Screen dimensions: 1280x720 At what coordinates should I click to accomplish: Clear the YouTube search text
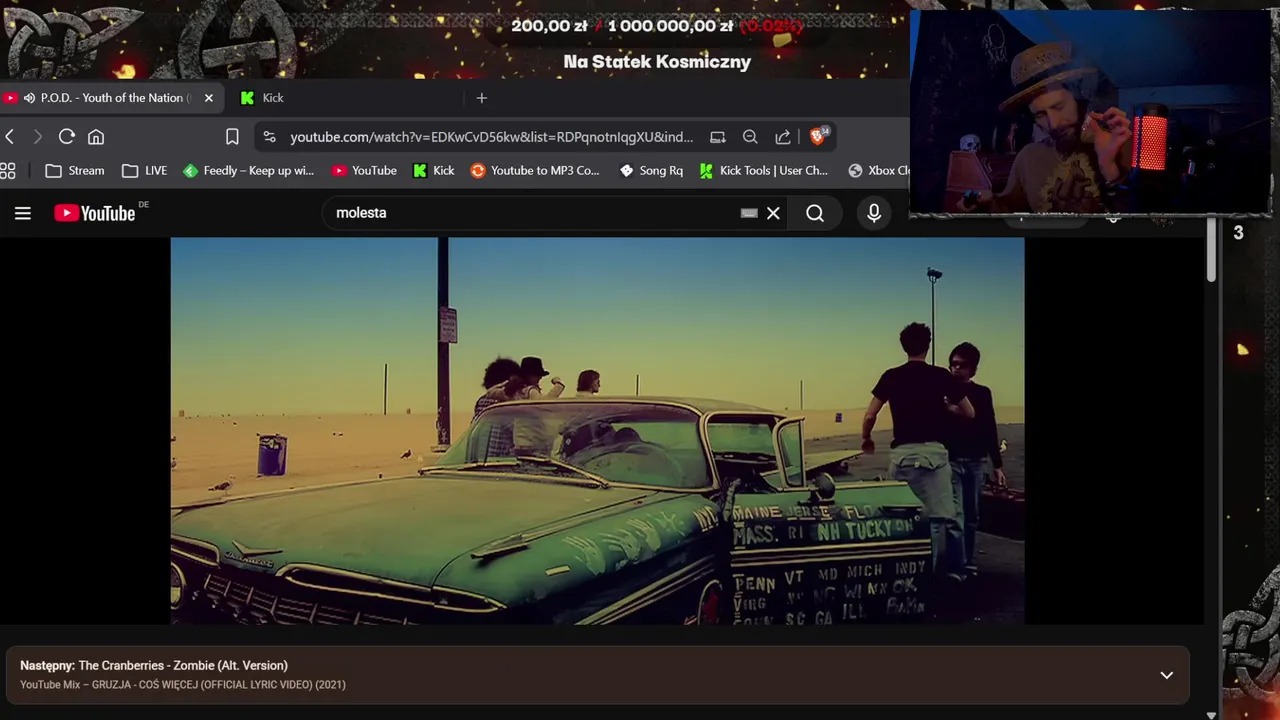[773, 213]
